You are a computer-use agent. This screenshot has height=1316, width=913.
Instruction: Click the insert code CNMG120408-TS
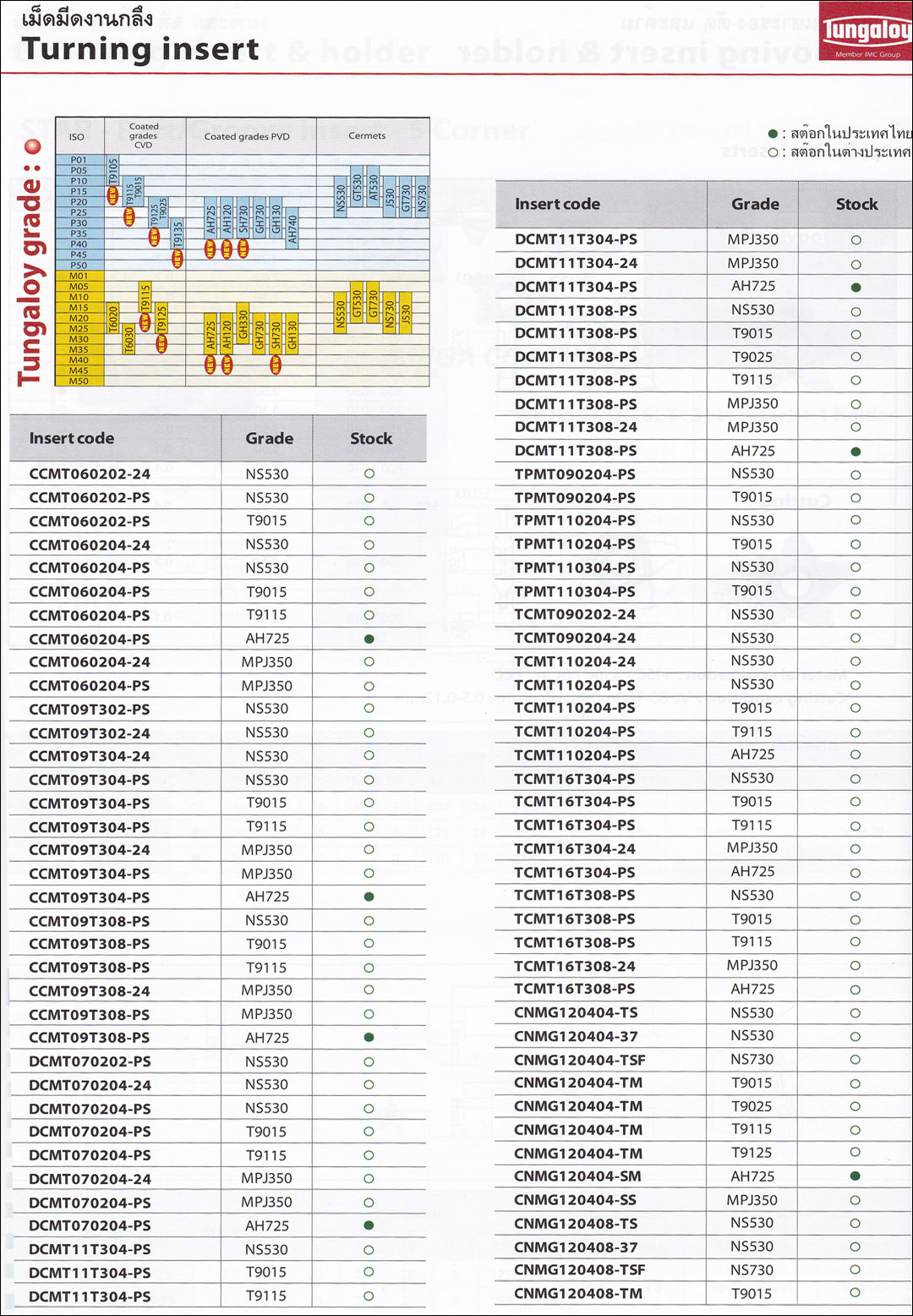577,1223
